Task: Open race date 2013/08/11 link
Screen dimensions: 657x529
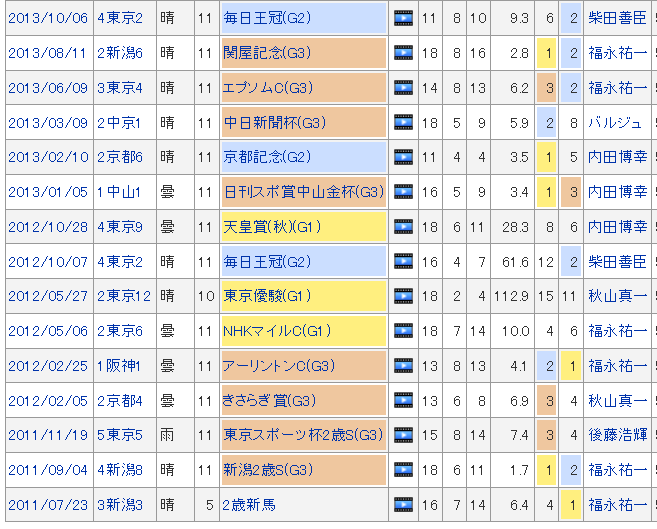Action: 48,53
